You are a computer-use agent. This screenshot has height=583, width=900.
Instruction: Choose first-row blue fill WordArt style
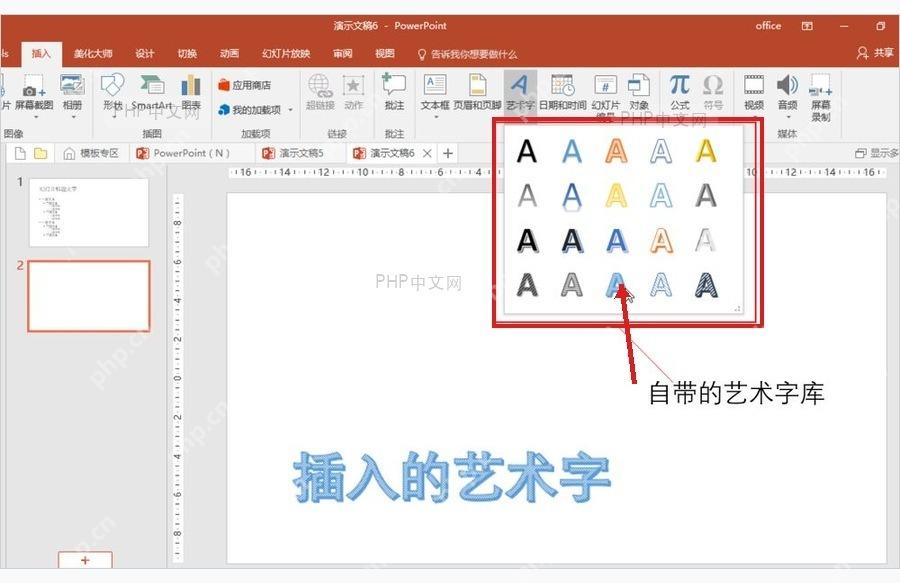coord(571,151)
